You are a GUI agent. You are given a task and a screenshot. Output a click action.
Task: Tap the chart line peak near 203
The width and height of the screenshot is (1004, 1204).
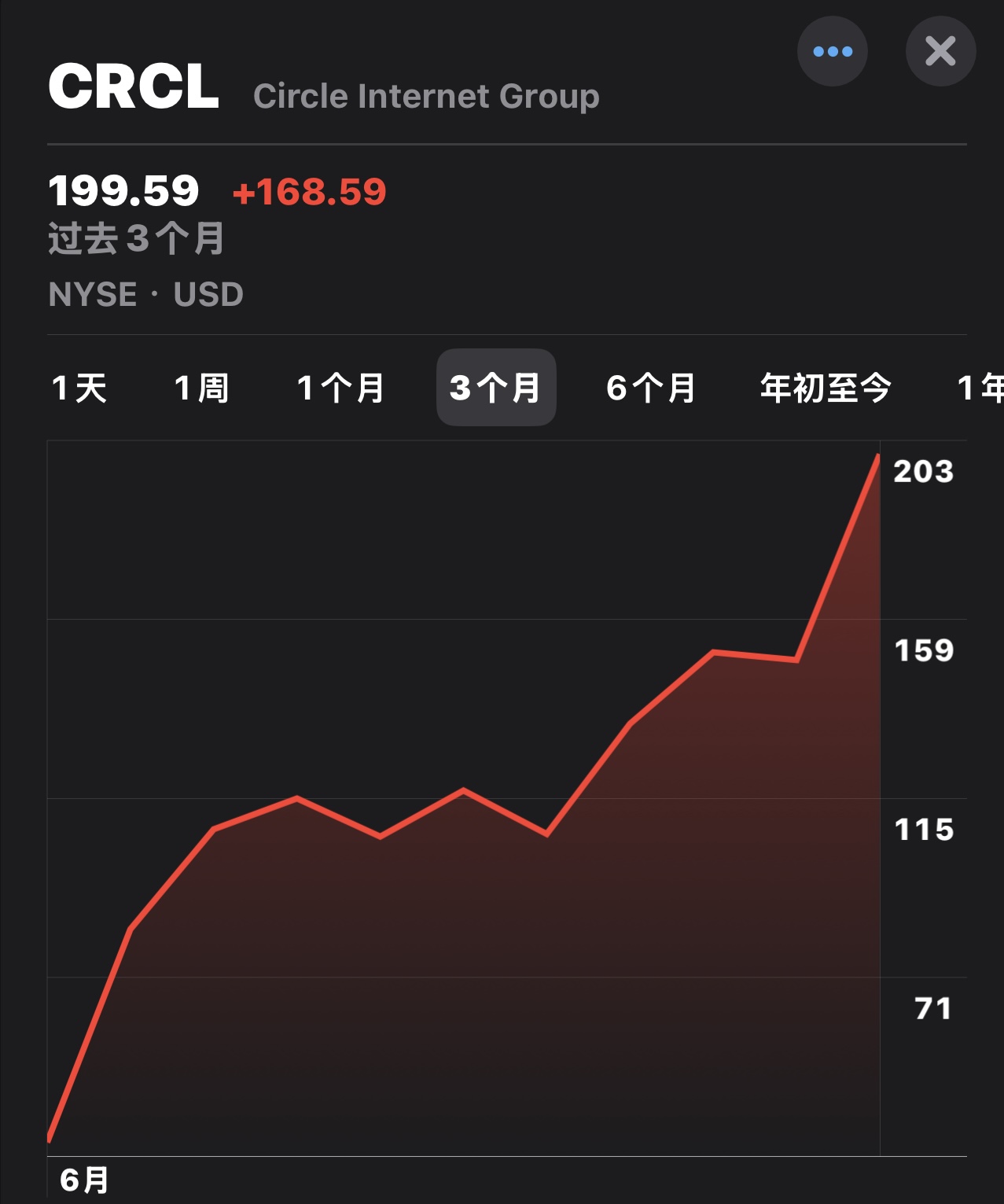[877, 456]
